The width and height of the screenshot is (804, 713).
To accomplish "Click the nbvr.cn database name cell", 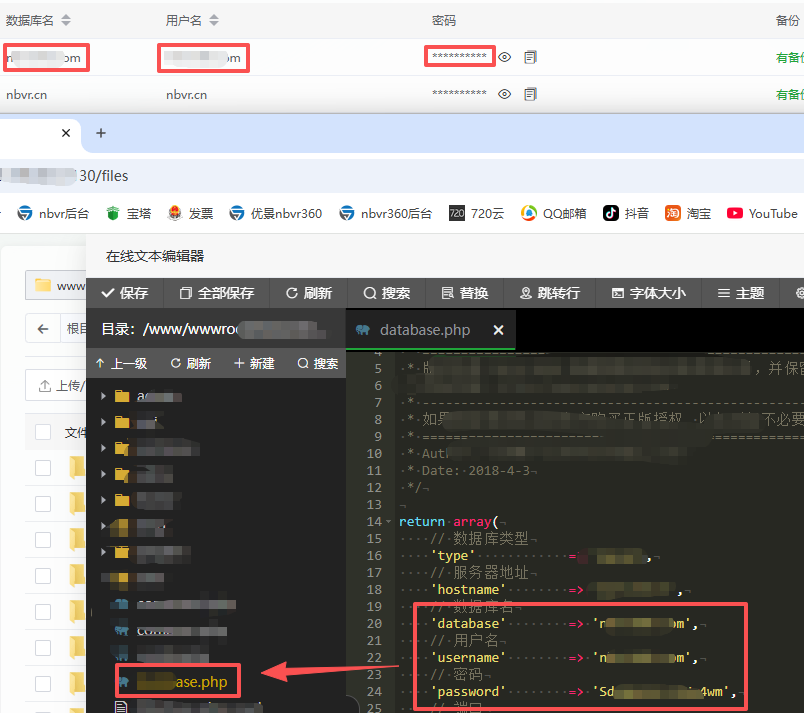I will (27, 95).
